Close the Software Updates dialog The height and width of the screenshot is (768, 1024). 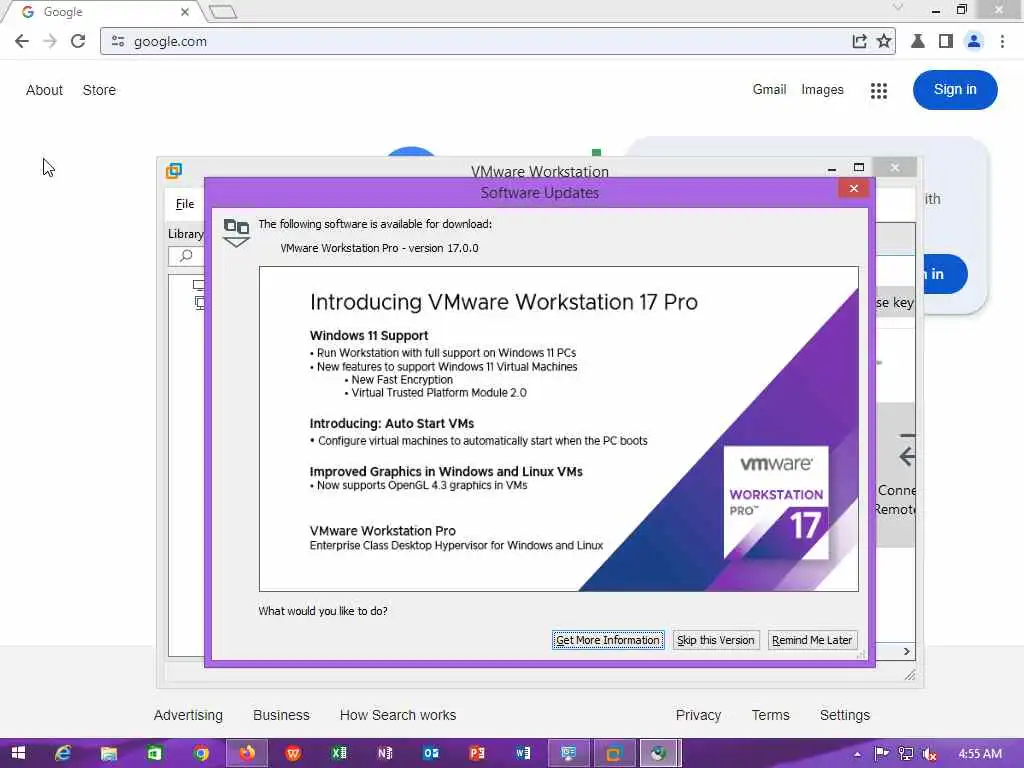(x=854, y=189)
